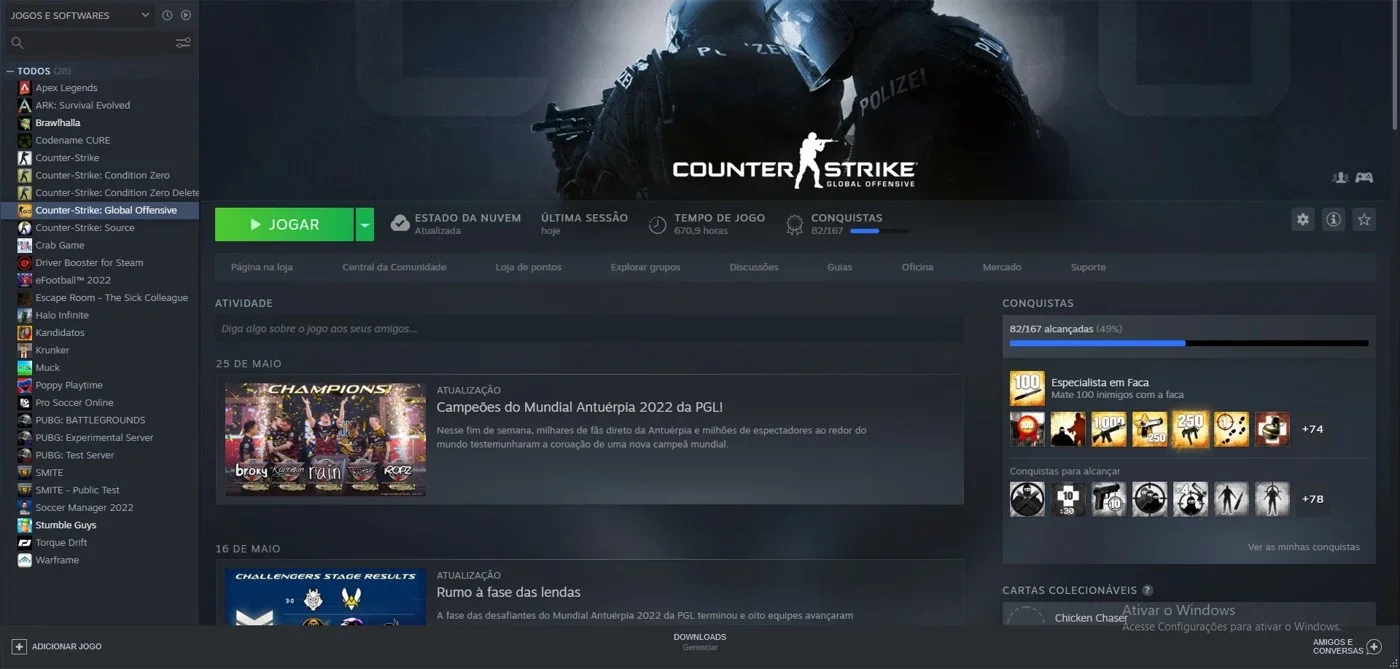Screen dimensions: 1400x669
Task: Open the Página na loja tab
Action: [x=262, y=267]
